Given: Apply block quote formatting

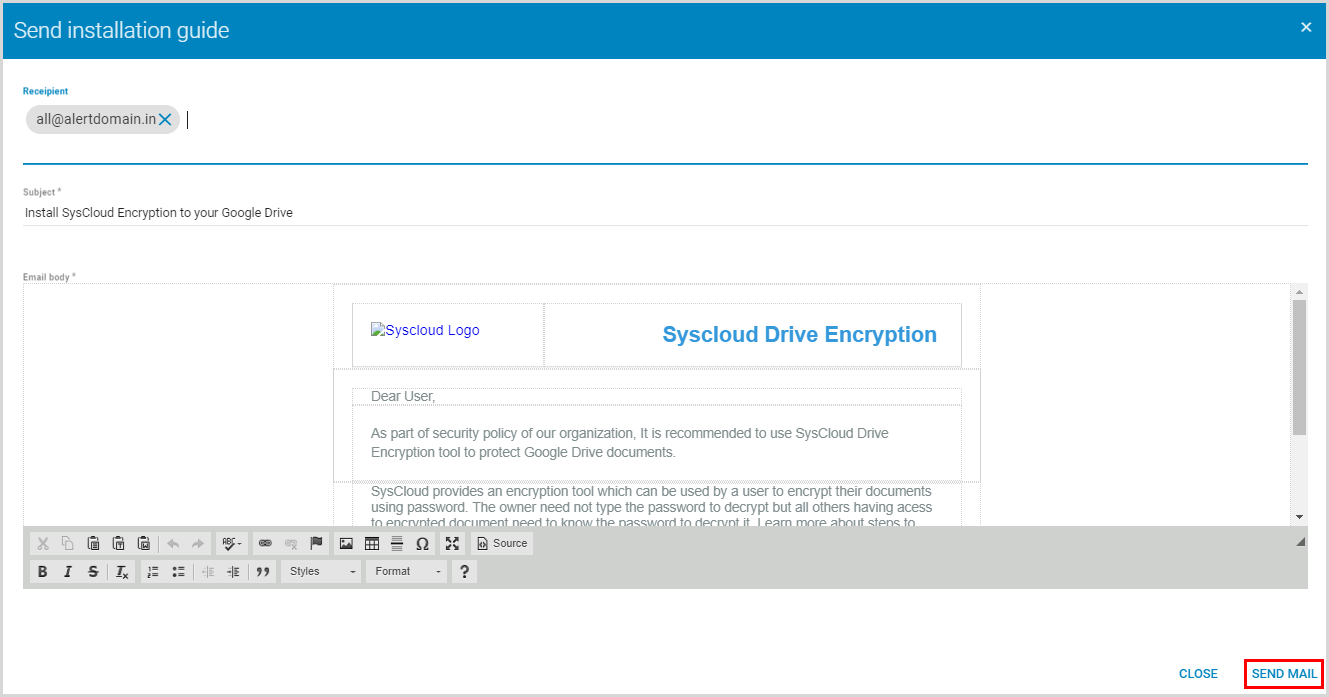Looking at the screenshot, I should (x=263, y=571).
